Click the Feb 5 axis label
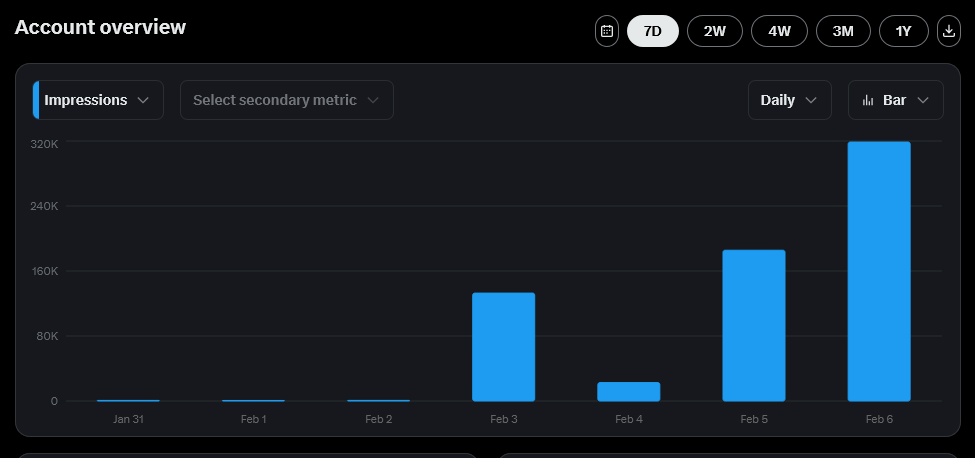 point(754,419)
